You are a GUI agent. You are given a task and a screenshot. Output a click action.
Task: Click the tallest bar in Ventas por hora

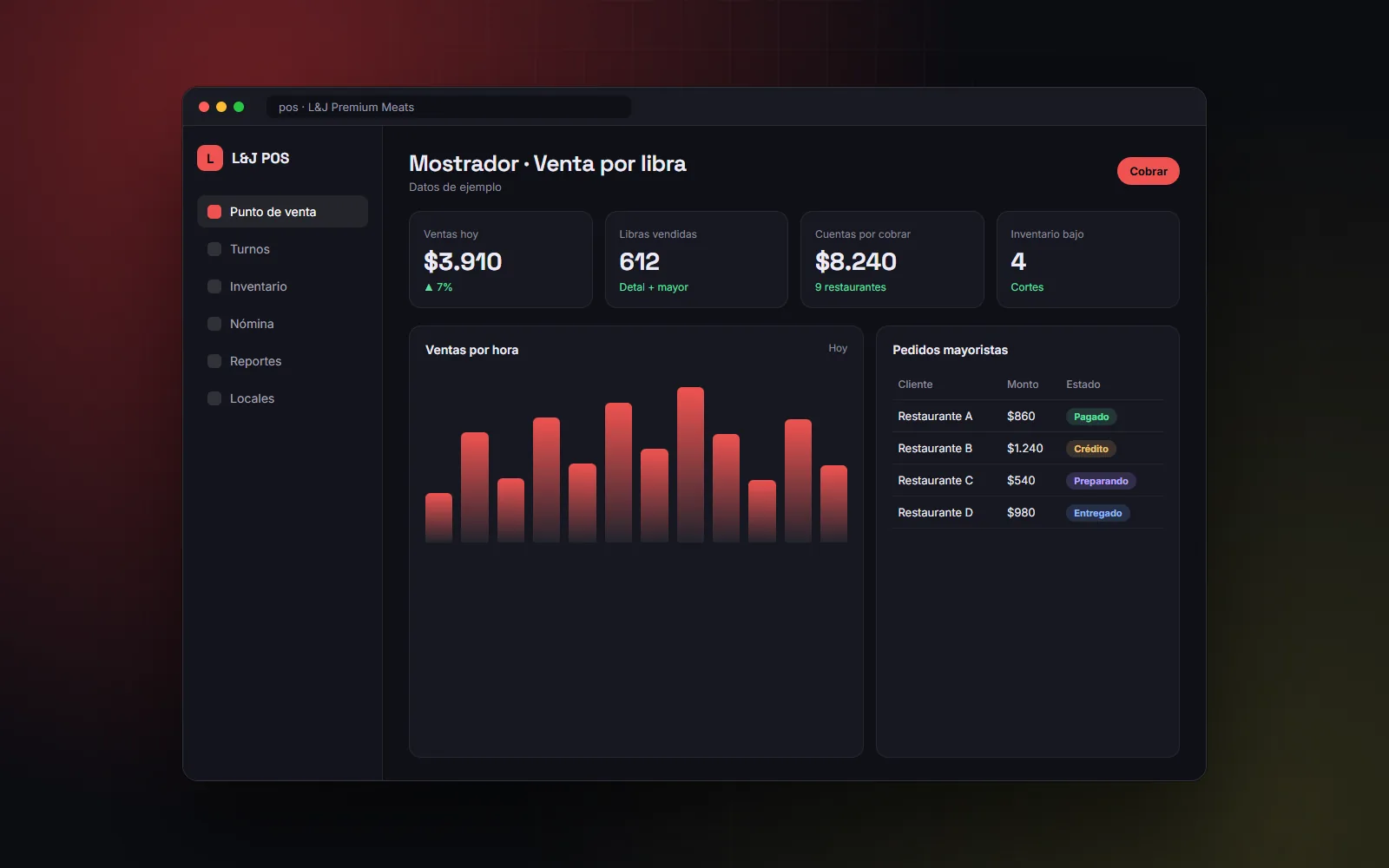tap(690, 464)
